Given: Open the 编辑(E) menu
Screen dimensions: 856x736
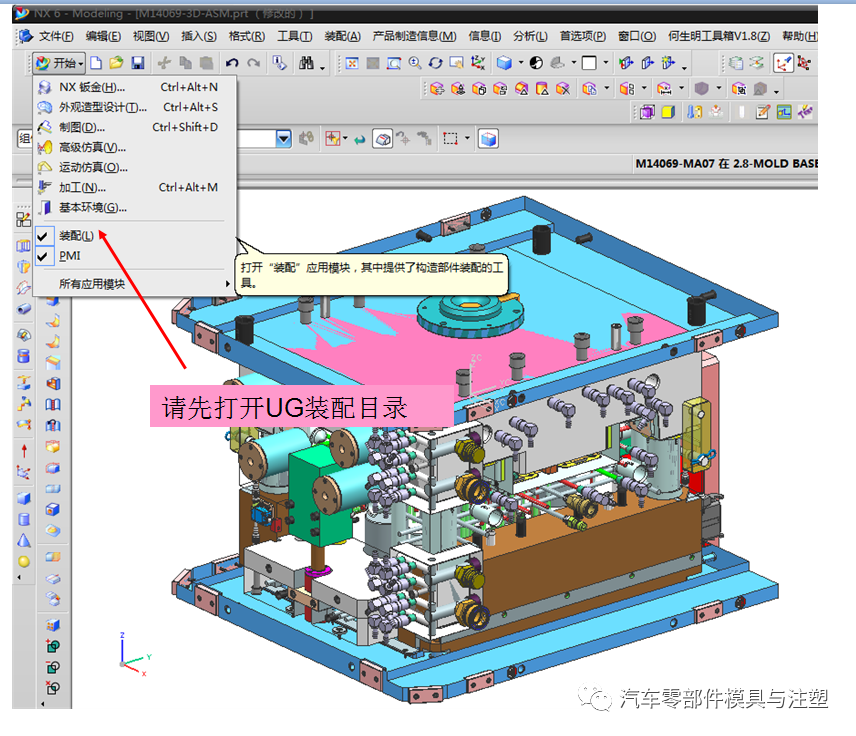Looking at the screenshot, I should click(103, 37).
